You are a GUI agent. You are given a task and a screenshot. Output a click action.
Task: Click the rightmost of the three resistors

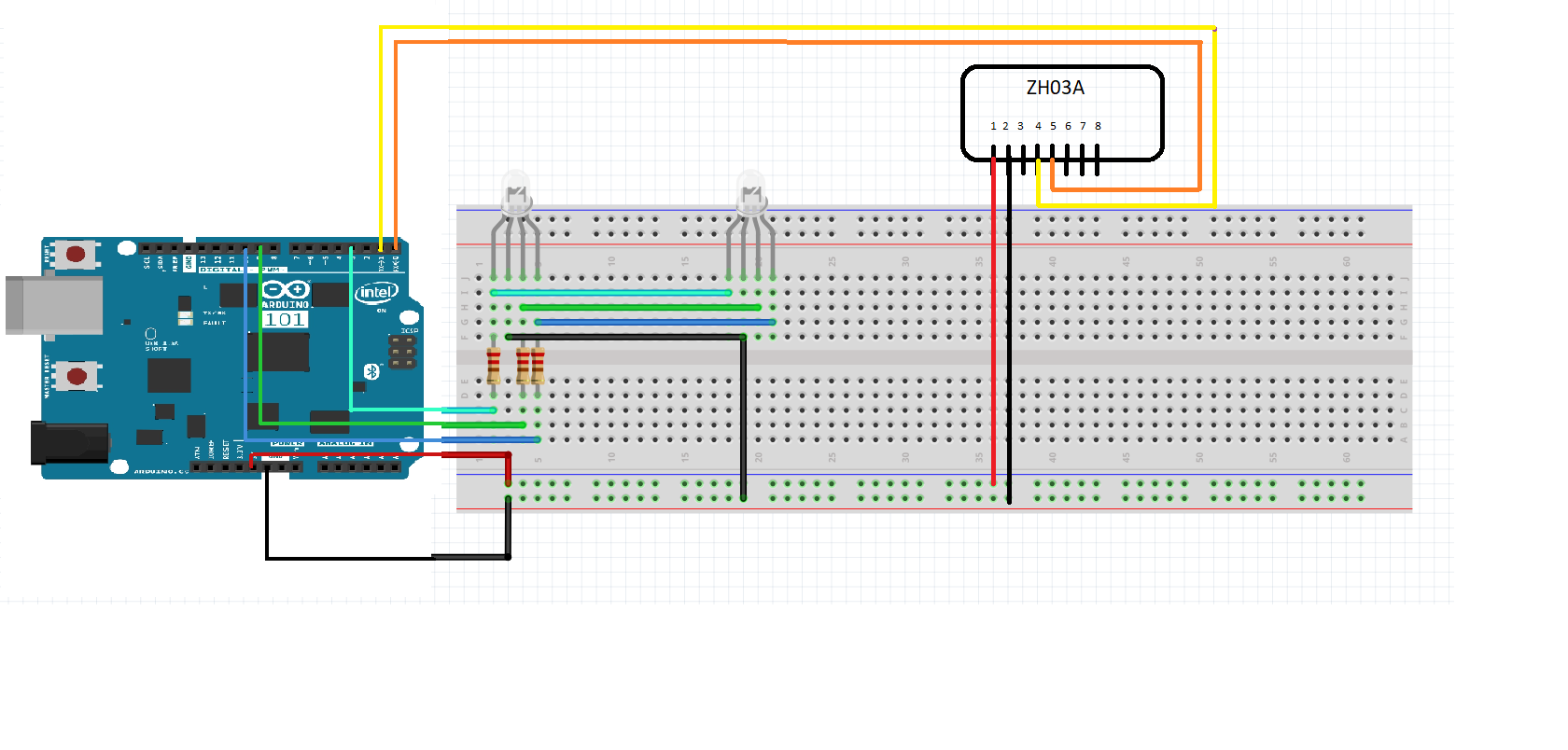click(538, 366)
